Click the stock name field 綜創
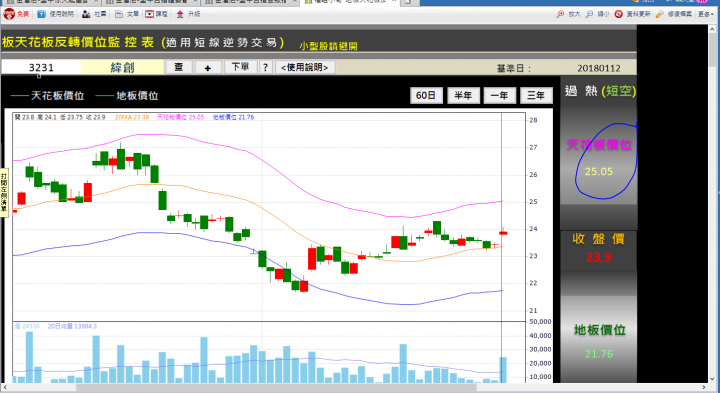Image resolution: width=720 pixels, height=393 pixels. (123, 67)
